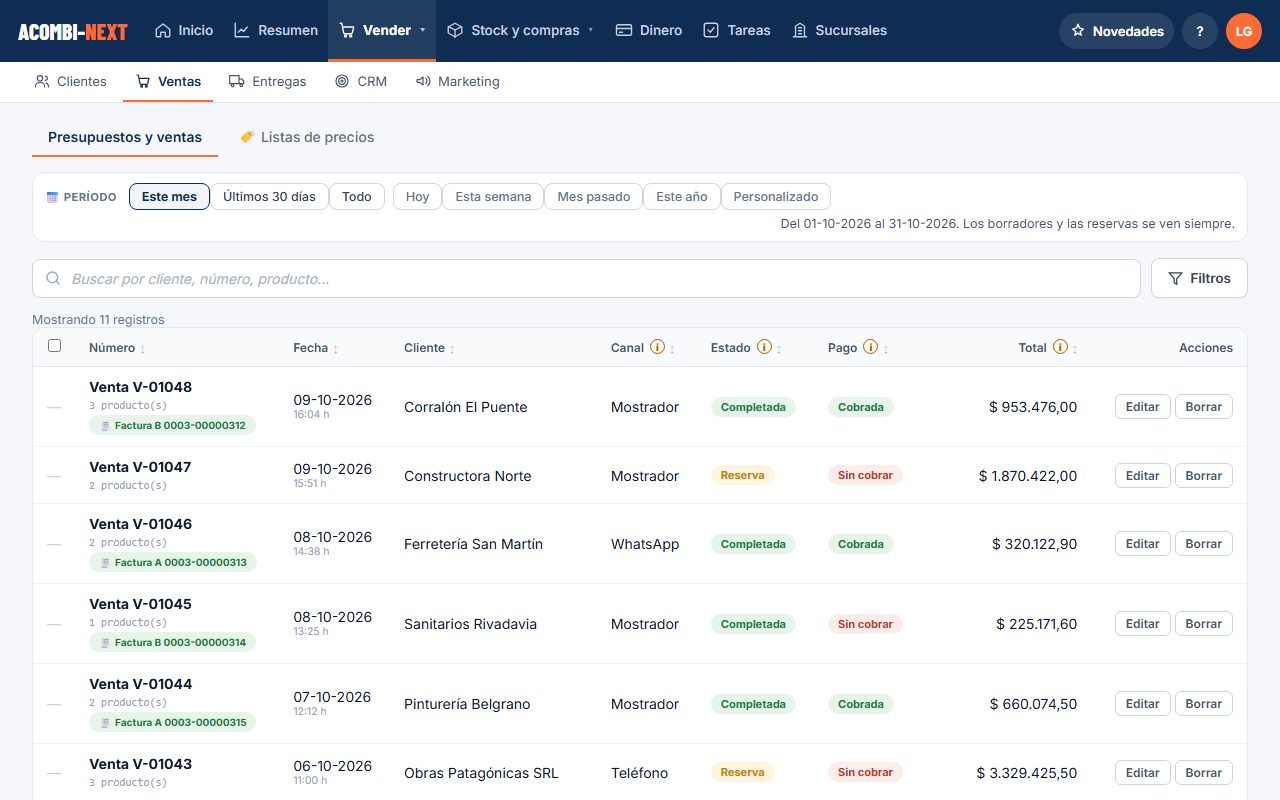
Task: Switch to the CRM tab
Action: click(361, 81)
